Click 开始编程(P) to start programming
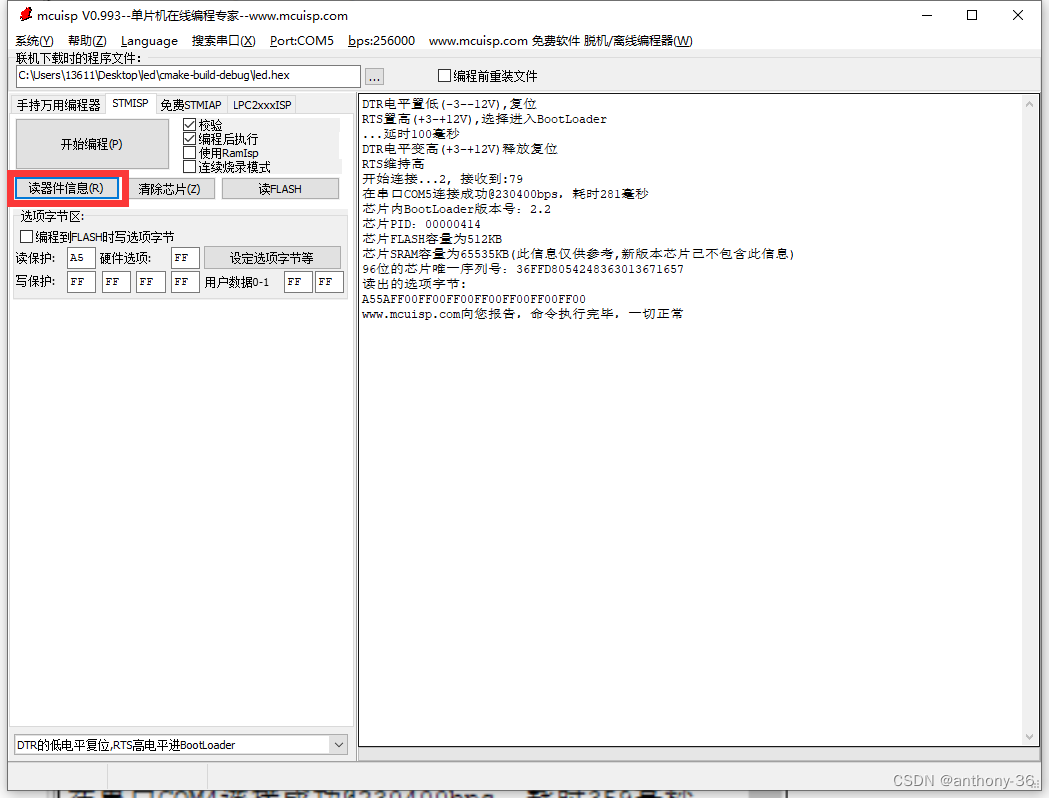Screen dimensions: 1049x798 91,144
